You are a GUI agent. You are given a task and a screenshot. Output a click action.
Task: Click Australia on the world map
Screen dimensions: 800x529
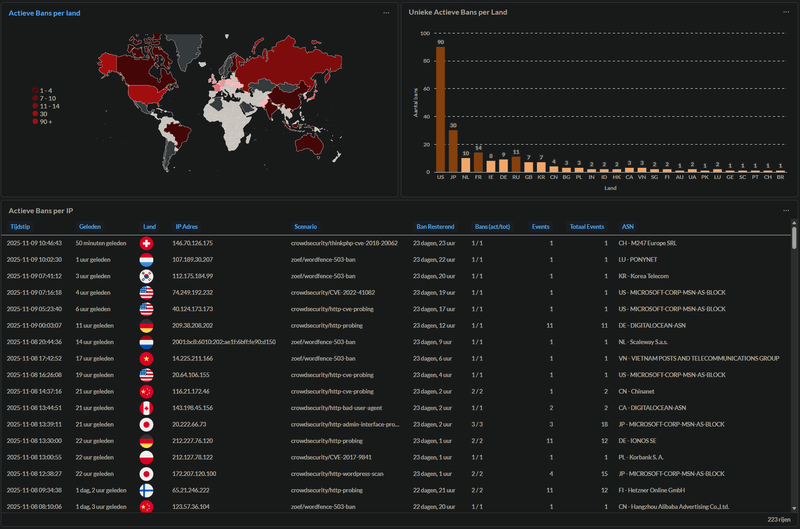[310, 144]
